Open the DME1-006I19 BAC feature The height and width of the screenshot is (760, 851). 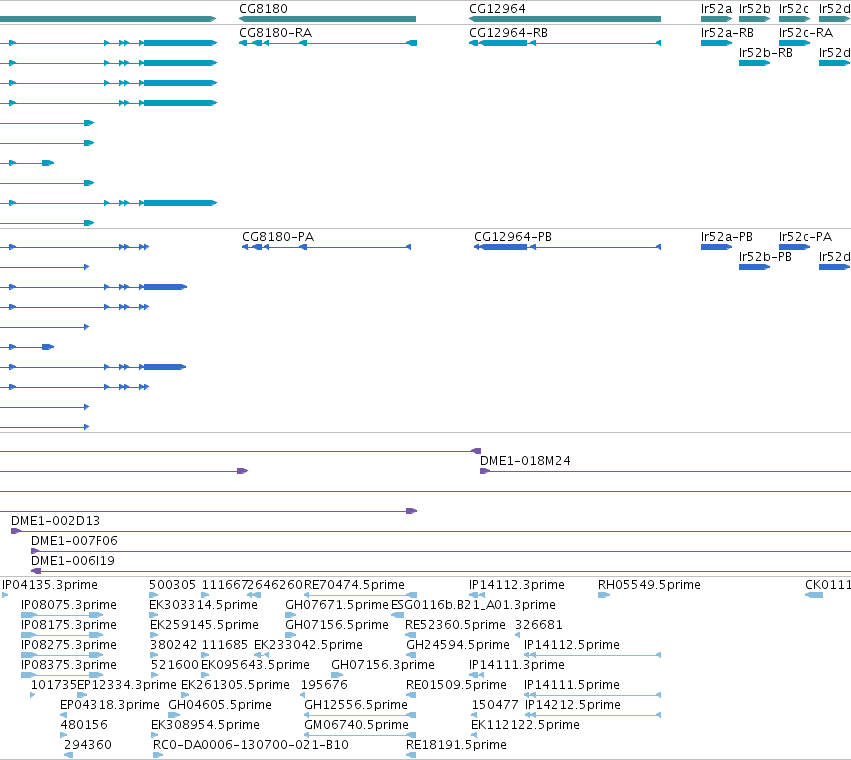coord(73,561)
